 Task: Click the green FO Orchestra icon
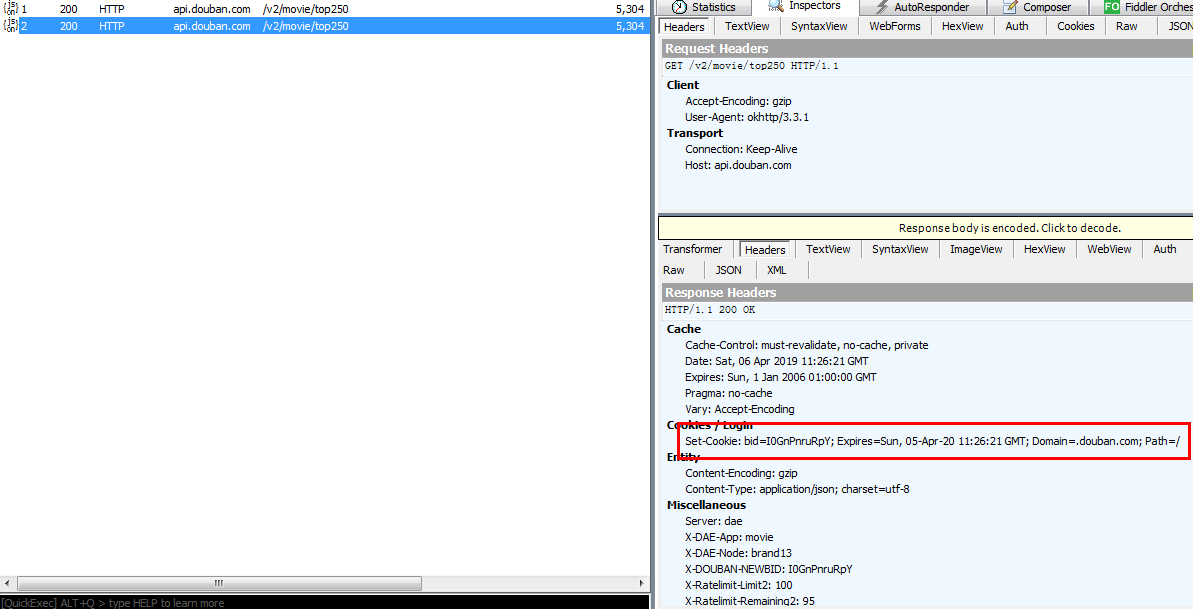click(1112, 7)
